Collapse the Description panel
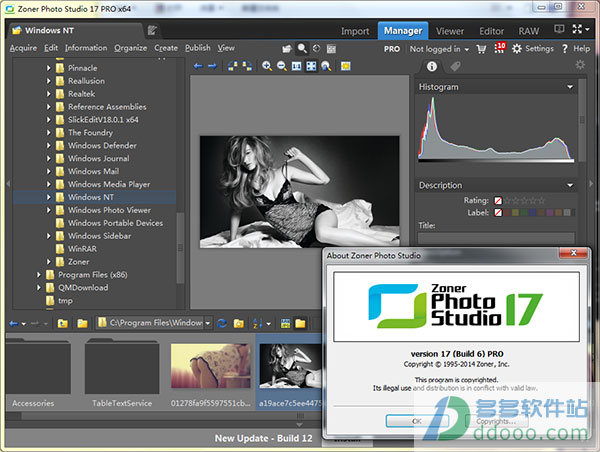The width and height of the screenshot is (600, 452). (x=570, y=185)
